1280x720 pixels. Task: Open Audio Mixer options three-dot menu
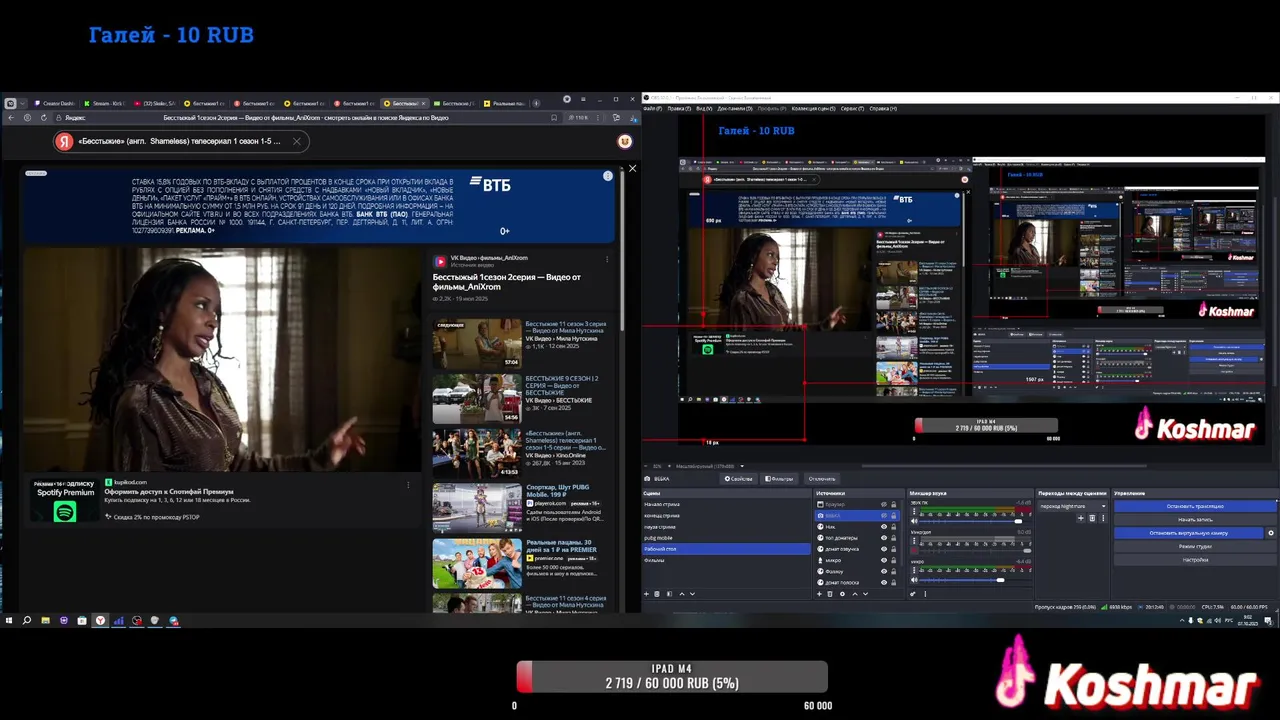(925, 594)
